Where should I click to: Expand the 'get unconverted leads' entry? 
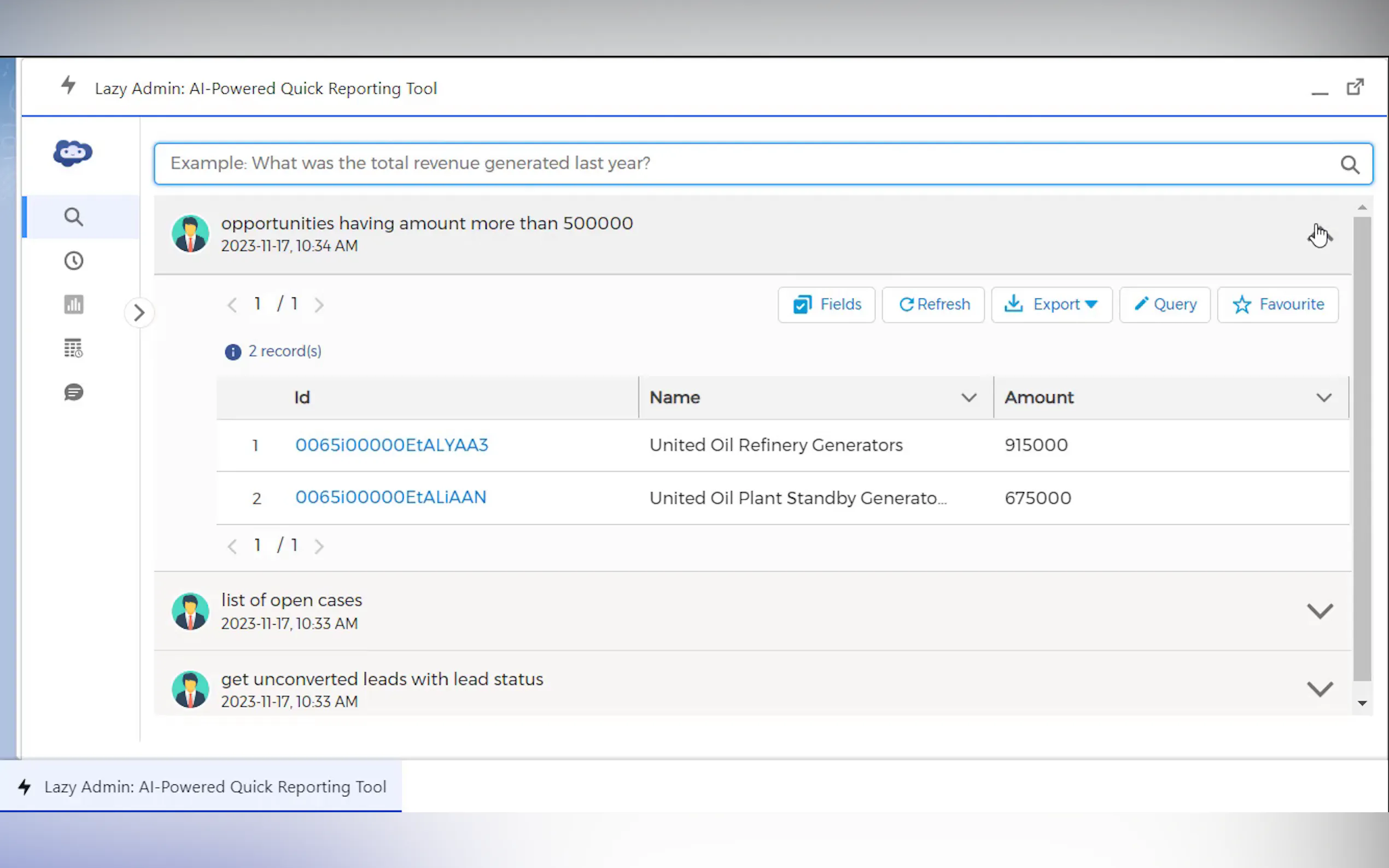point(1320,689)
